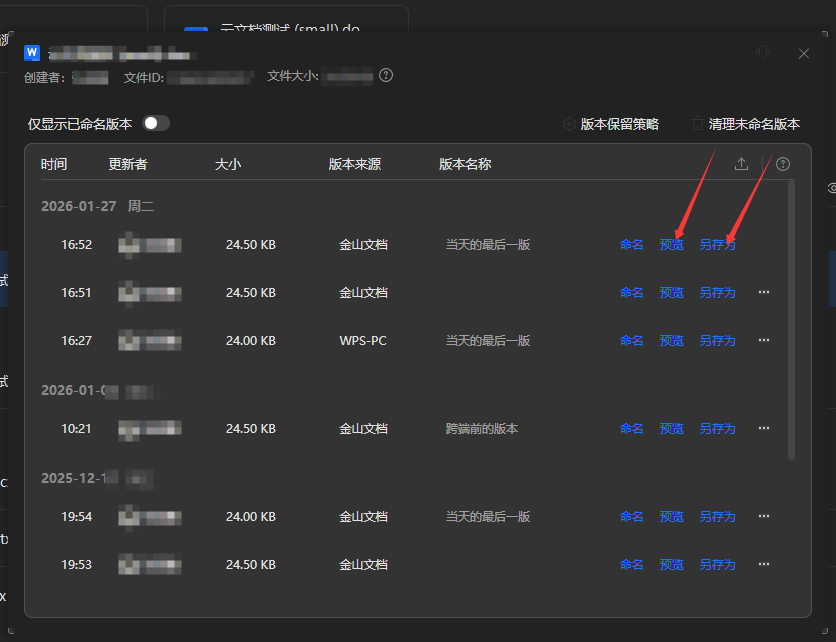This screenshot has height=642, width=836.
Task: Click 时间 column header
Action: [54, 164]
